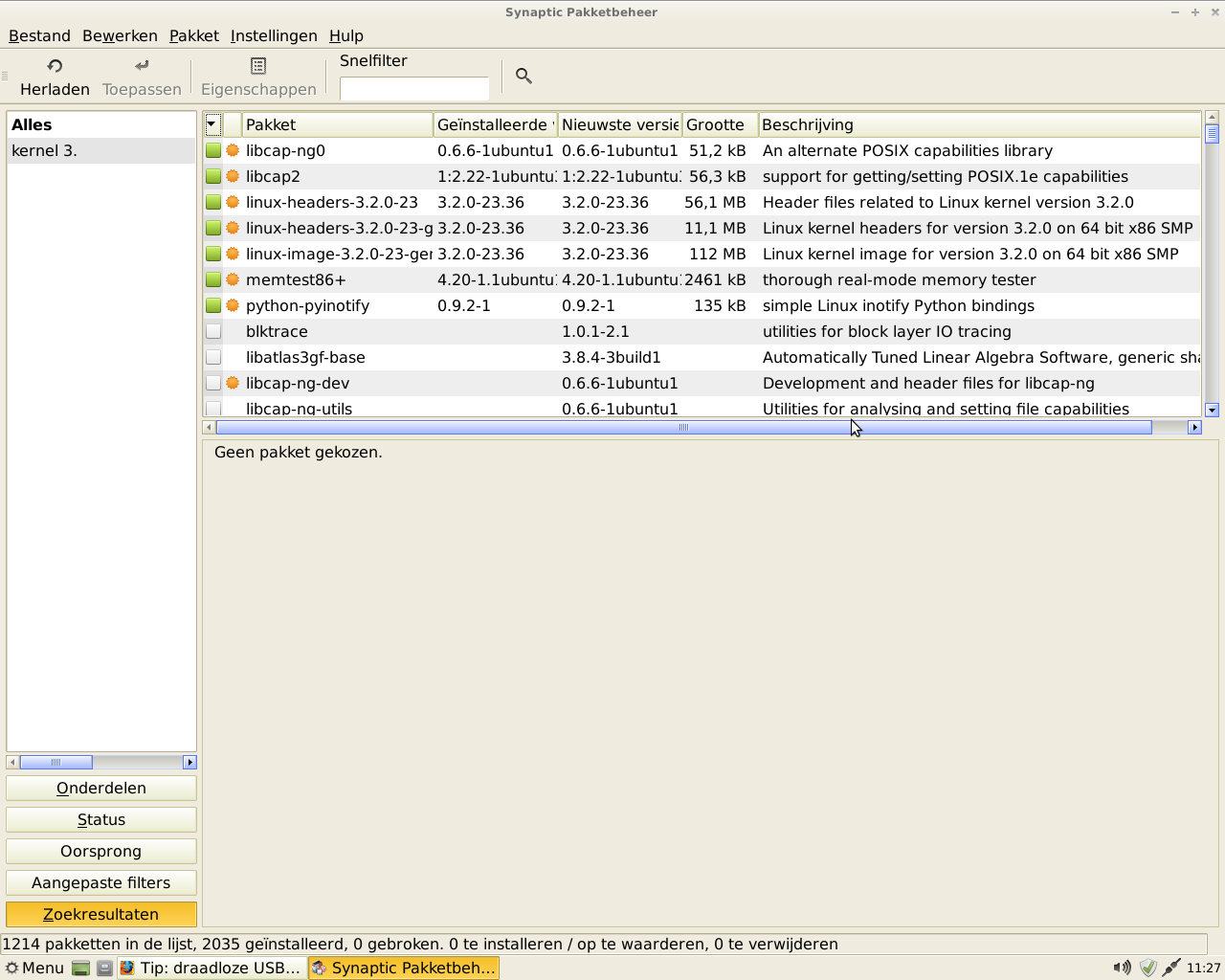Click the Aangepaste filters button
Screen dimensions: 1225x980
[101, 882]
